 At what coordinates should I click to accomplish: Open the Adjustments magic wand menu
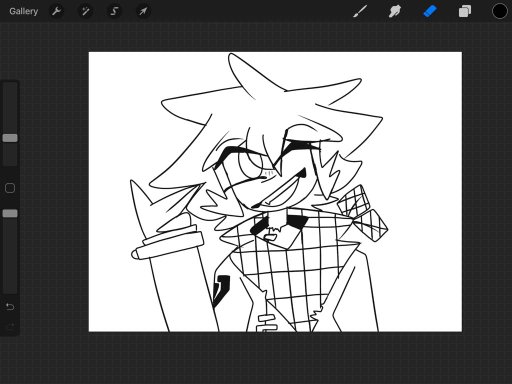[x=85, y=11]
